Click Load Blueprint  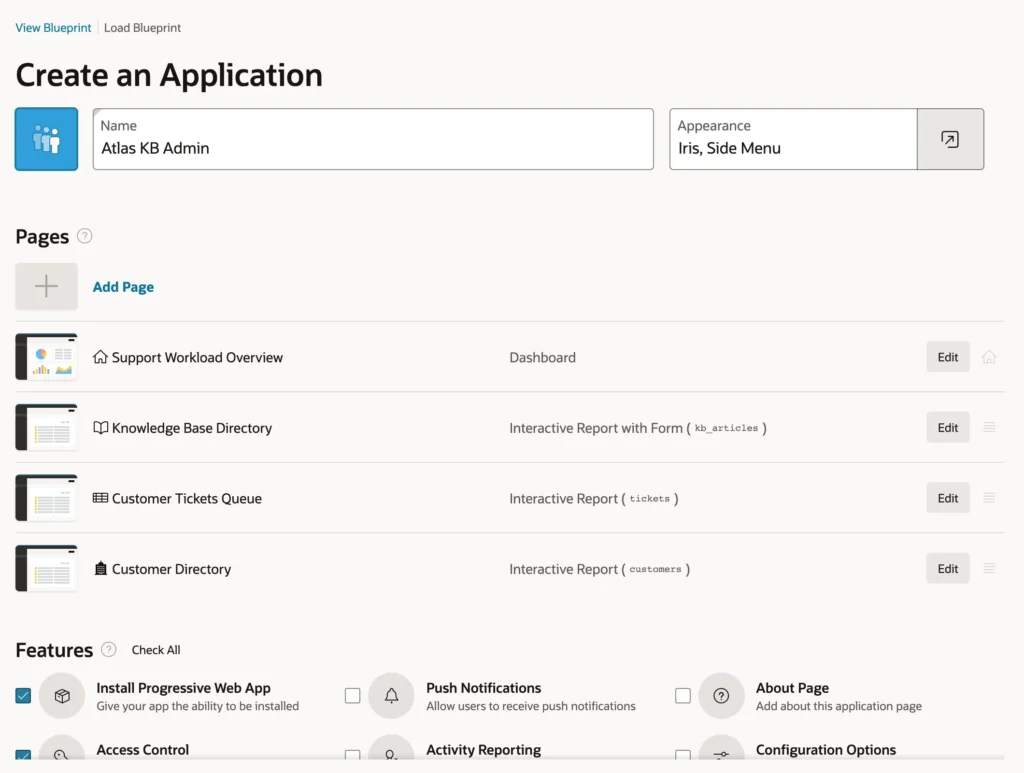(x=142, y=27)
